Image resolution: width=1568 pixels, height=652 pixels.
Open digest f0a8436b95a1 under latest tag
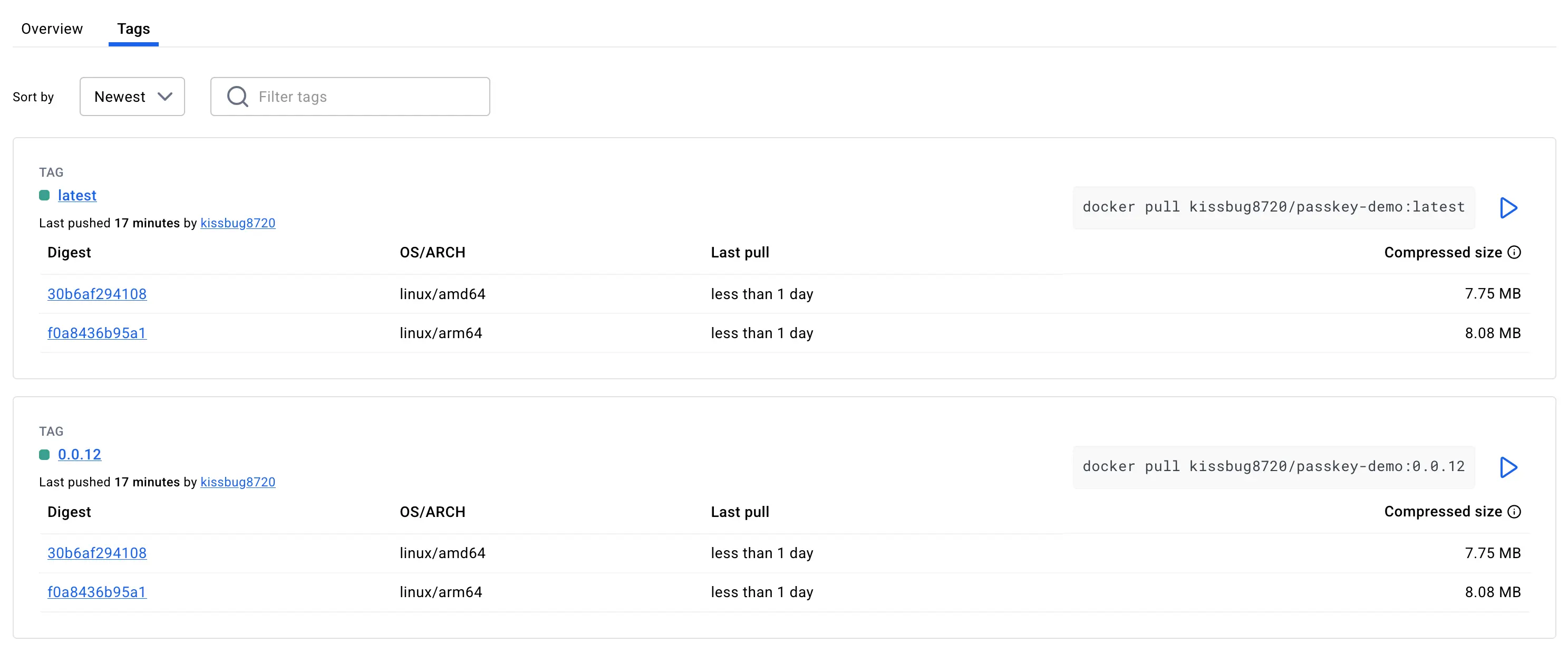pos(97,333)
